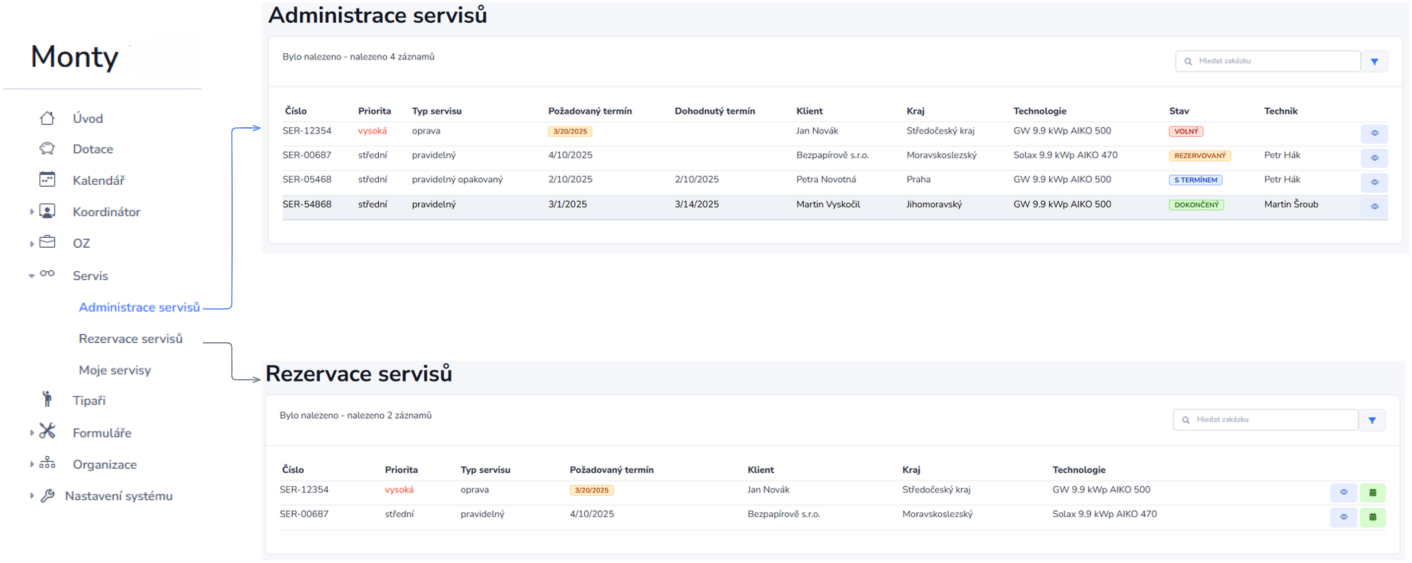Screen dimensions: 1412x563
Task: Click the orange REZERVOVANÝ status badge
Action: pyautogui.click(x=1200, y=156)
